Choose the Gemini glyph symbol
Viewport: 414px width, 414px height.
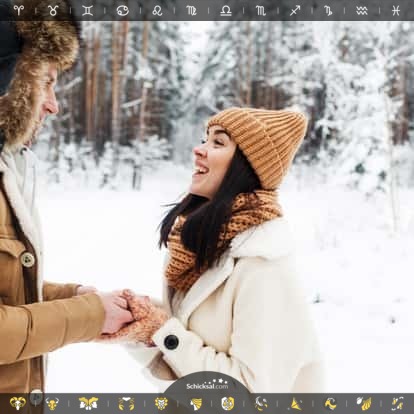pyautogui.click(x=88, y=11)
